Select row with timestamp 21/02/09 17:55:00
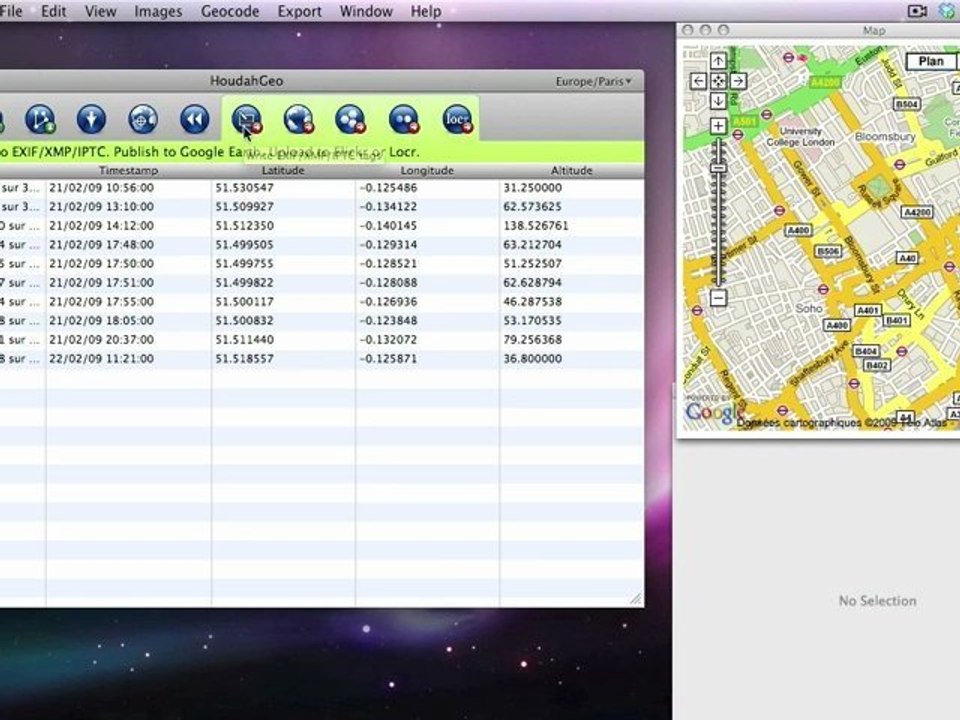This screenshot has height=720, width=960. click(x=321, y=302)
